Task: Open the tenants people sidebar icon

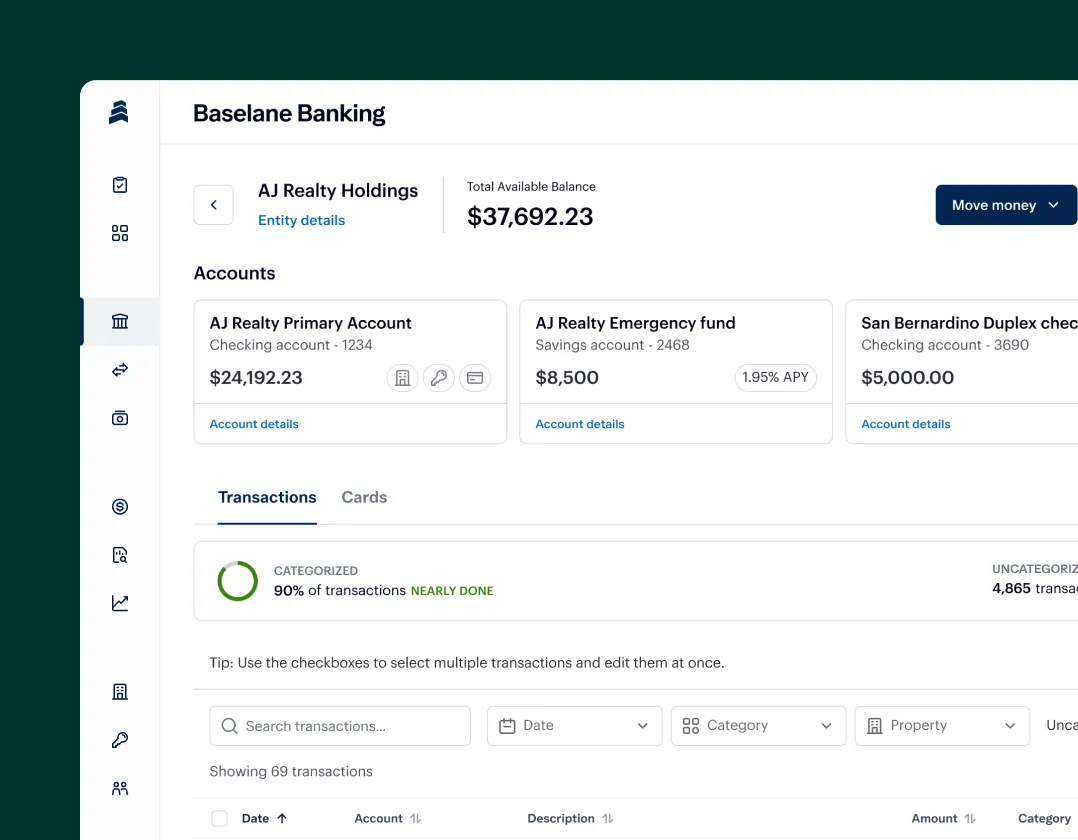Action: (x=120, y=788)
